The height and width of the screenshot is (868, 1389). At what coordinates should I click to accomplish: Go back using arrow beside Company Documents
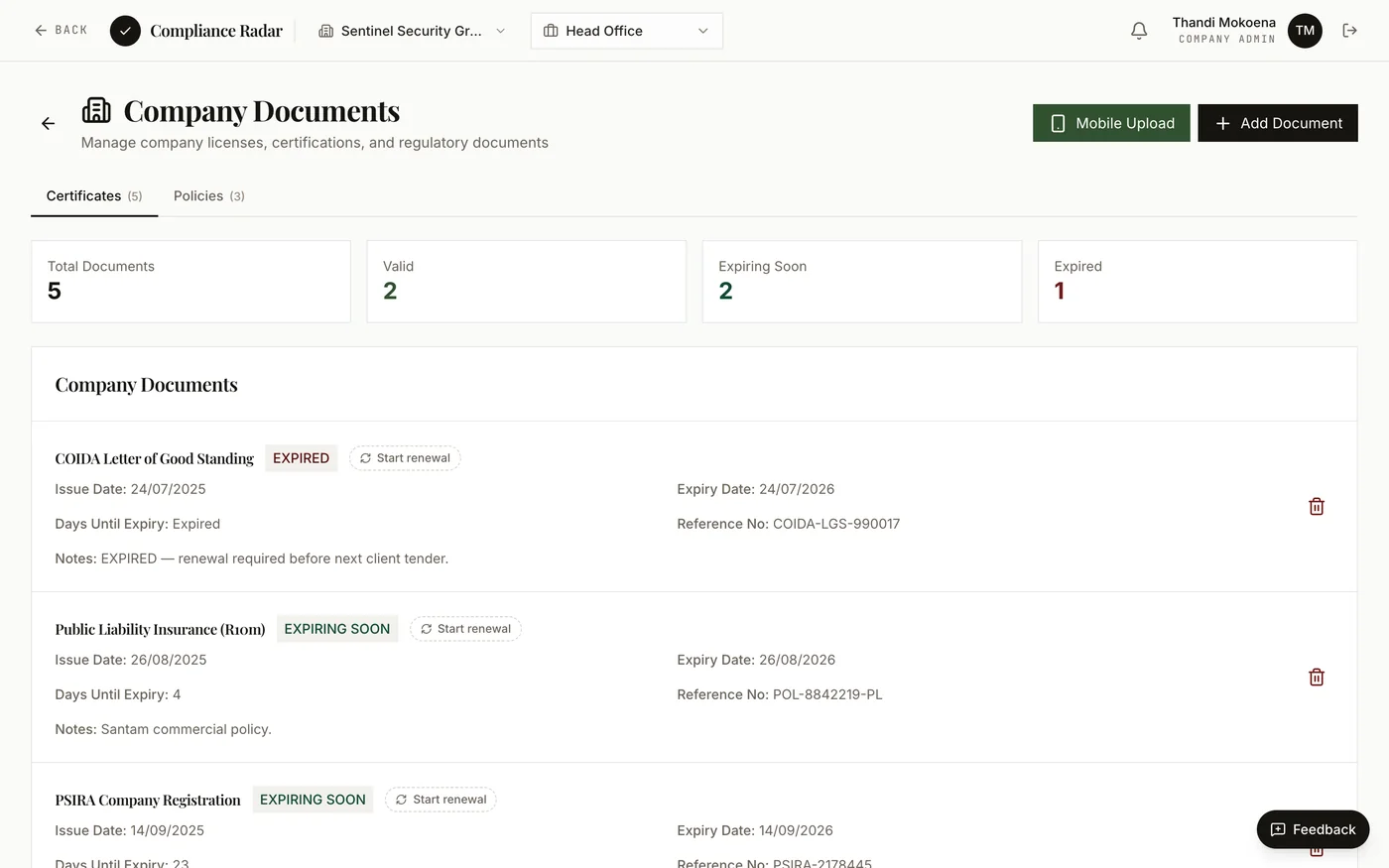48,123
